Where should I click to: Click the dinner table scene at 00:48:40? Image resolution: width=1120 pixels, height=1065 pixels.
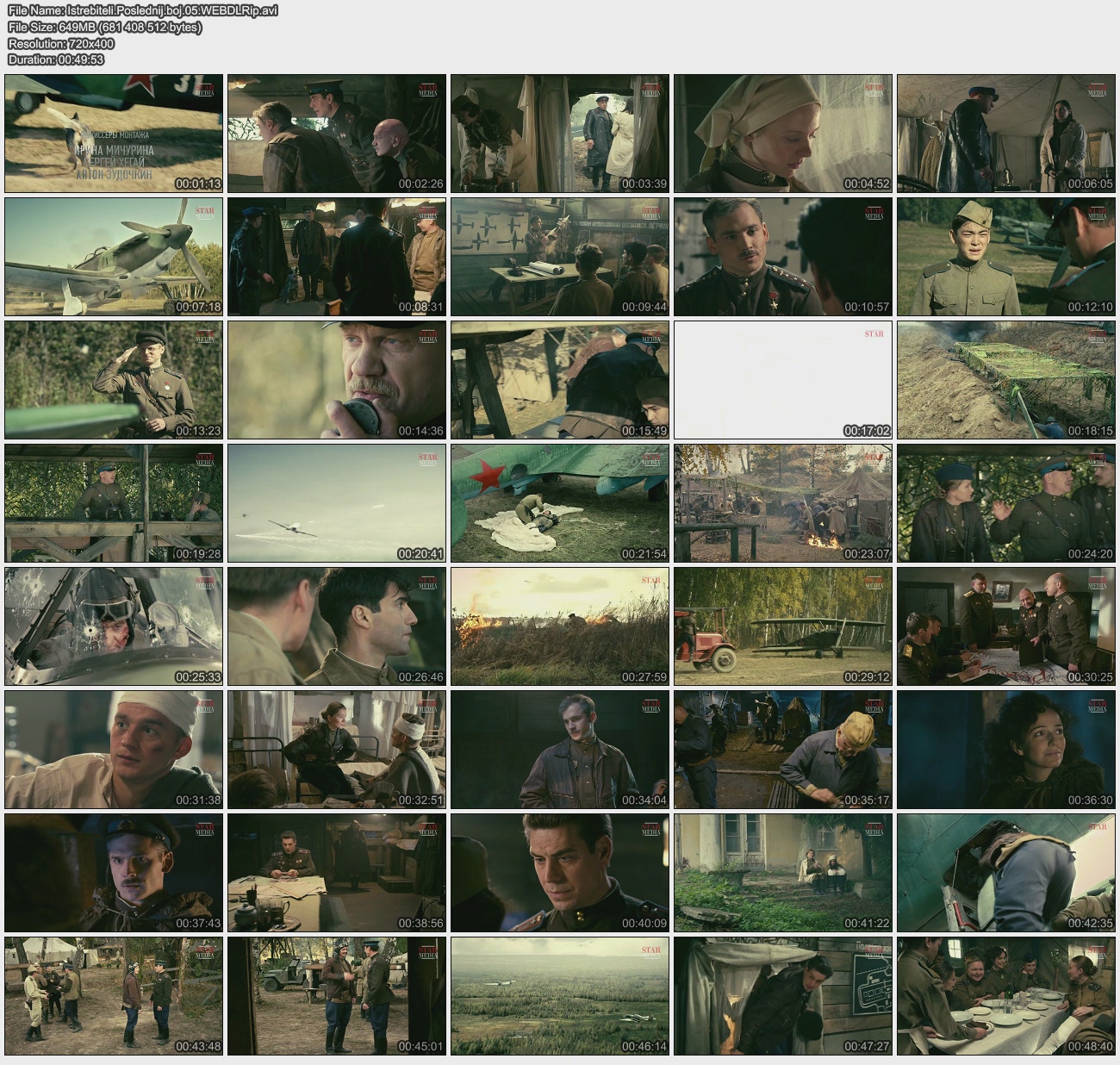coord(1005,996)
